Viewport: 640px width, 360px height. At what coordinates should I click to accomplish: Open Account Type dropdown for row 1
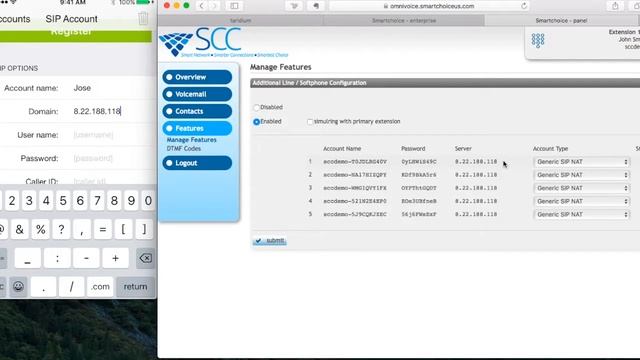click(582, 162)
